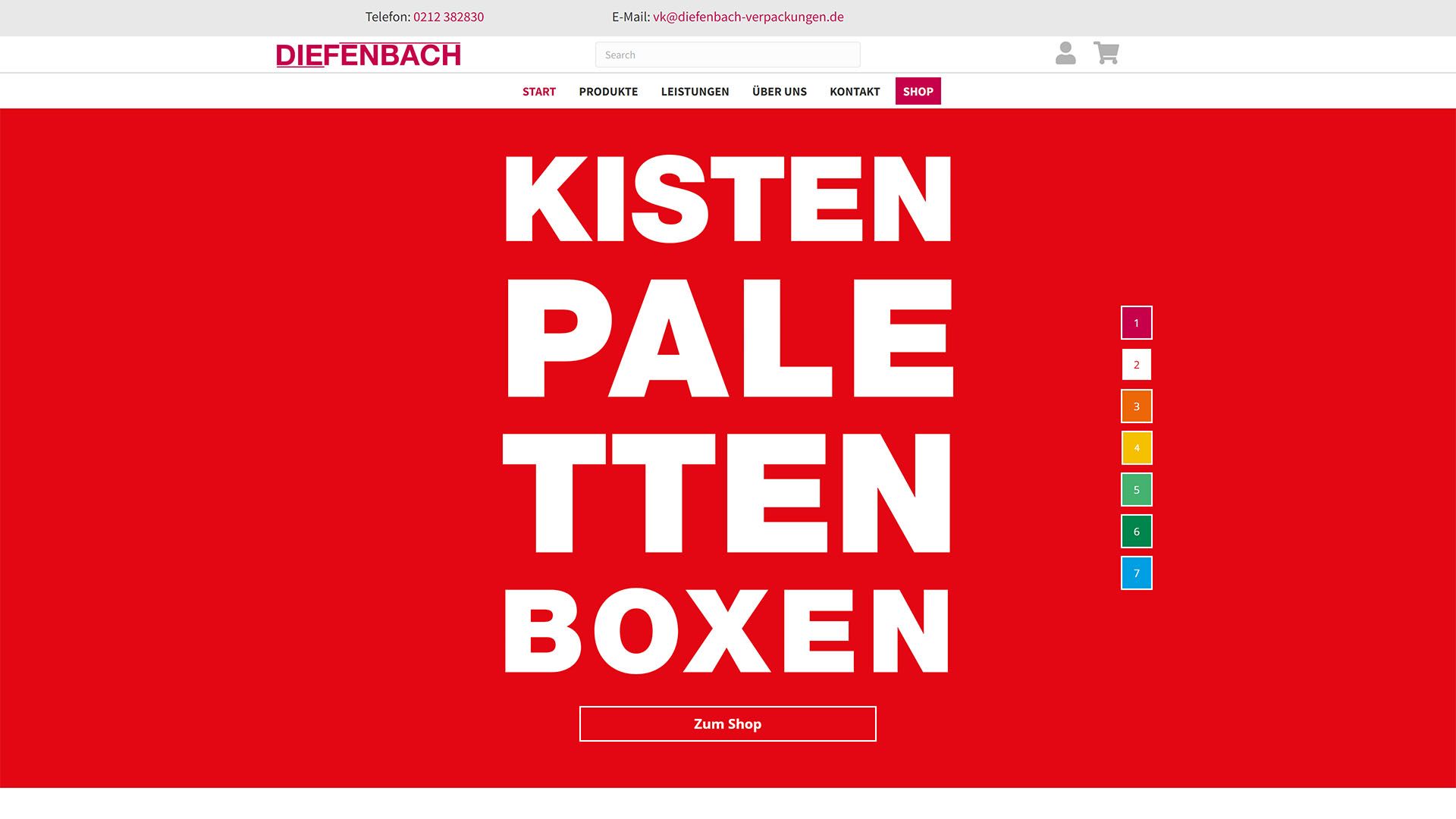Open the PRODUKTE menu item
Image resolution: width=1456 pixels, height=819 pixels.
(608, 91)
